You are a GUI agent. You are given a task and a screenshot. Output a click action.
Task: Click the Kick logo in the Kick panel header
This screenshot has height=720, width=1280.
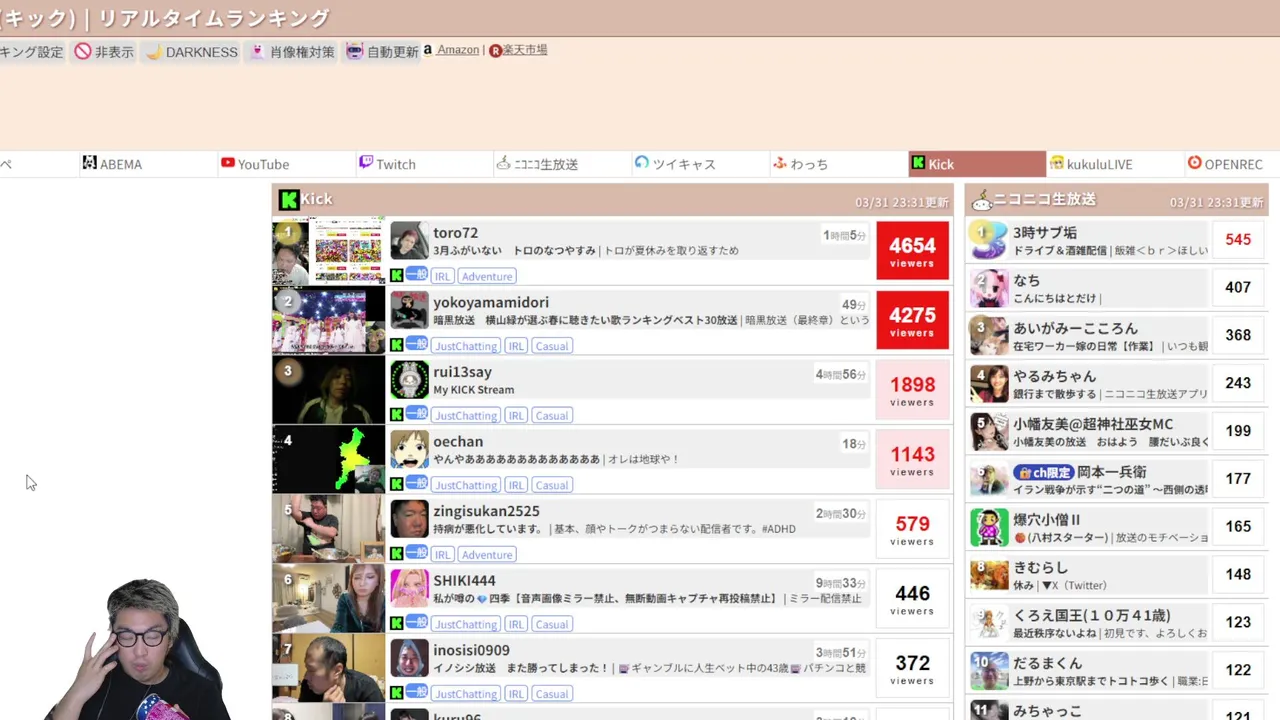pyautogui.click(x=289, y=199)
